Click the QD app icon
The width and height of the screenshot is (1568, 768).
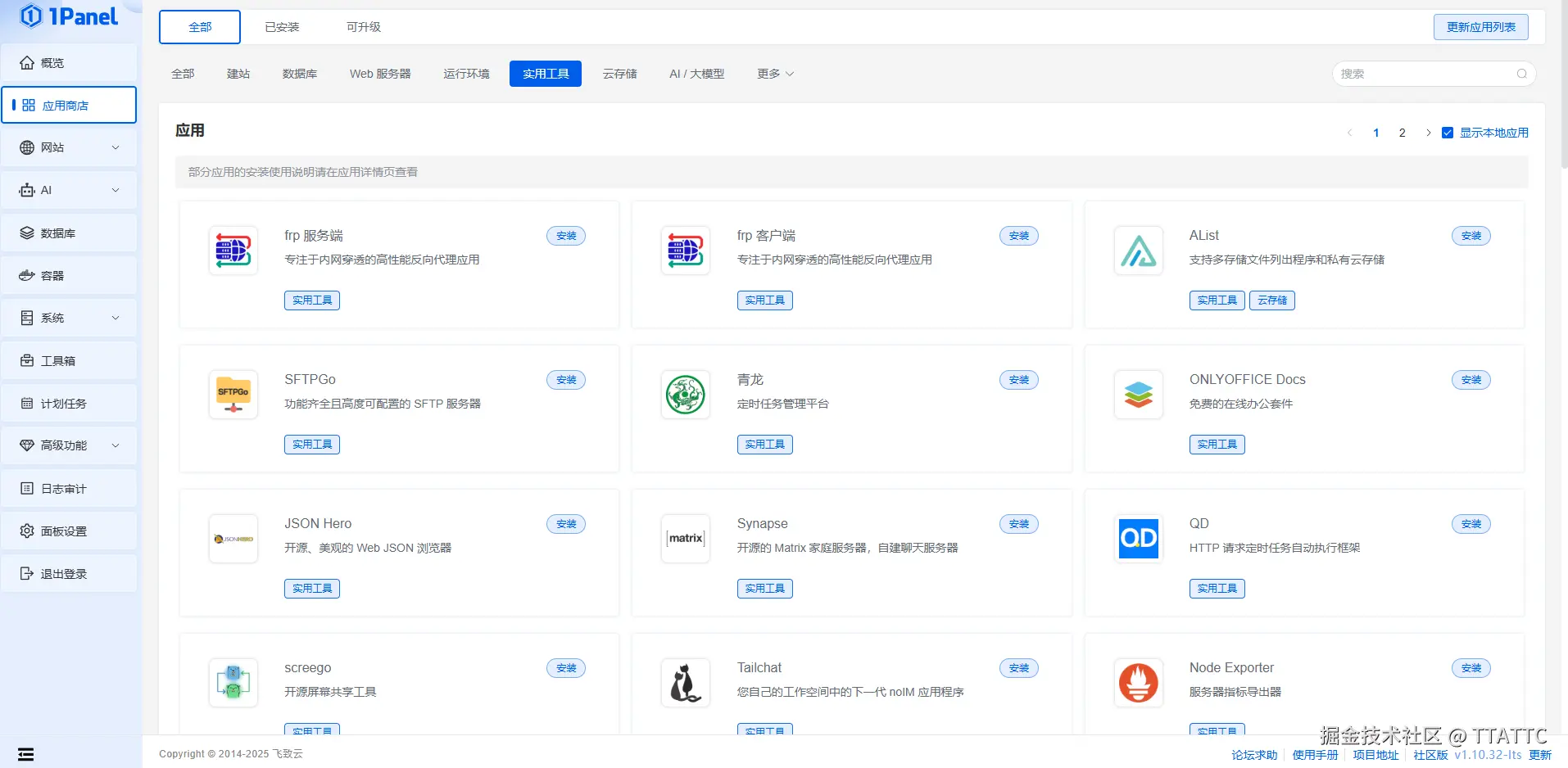[x=1139, y=539]
